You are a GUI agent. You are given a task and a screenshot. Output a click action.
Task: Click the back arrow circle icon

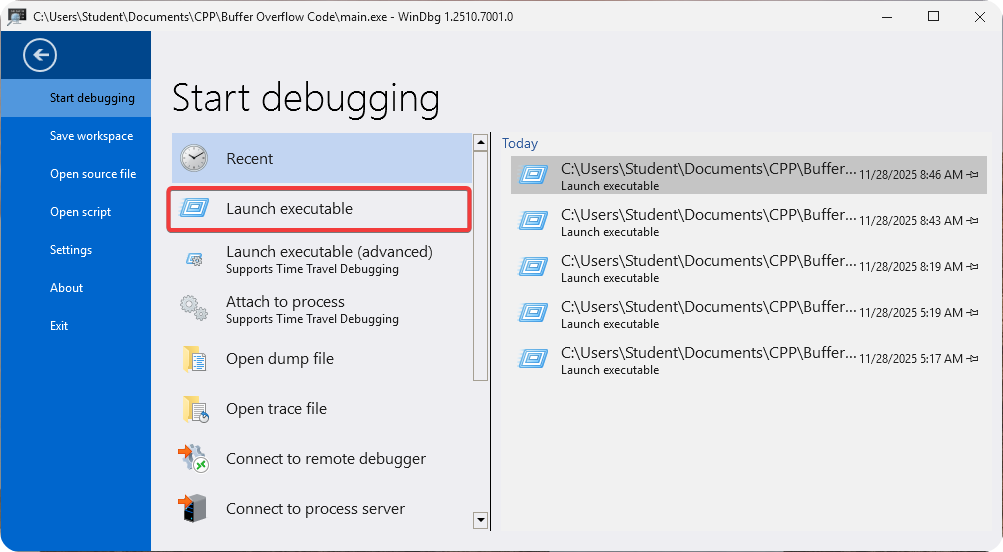40,55
